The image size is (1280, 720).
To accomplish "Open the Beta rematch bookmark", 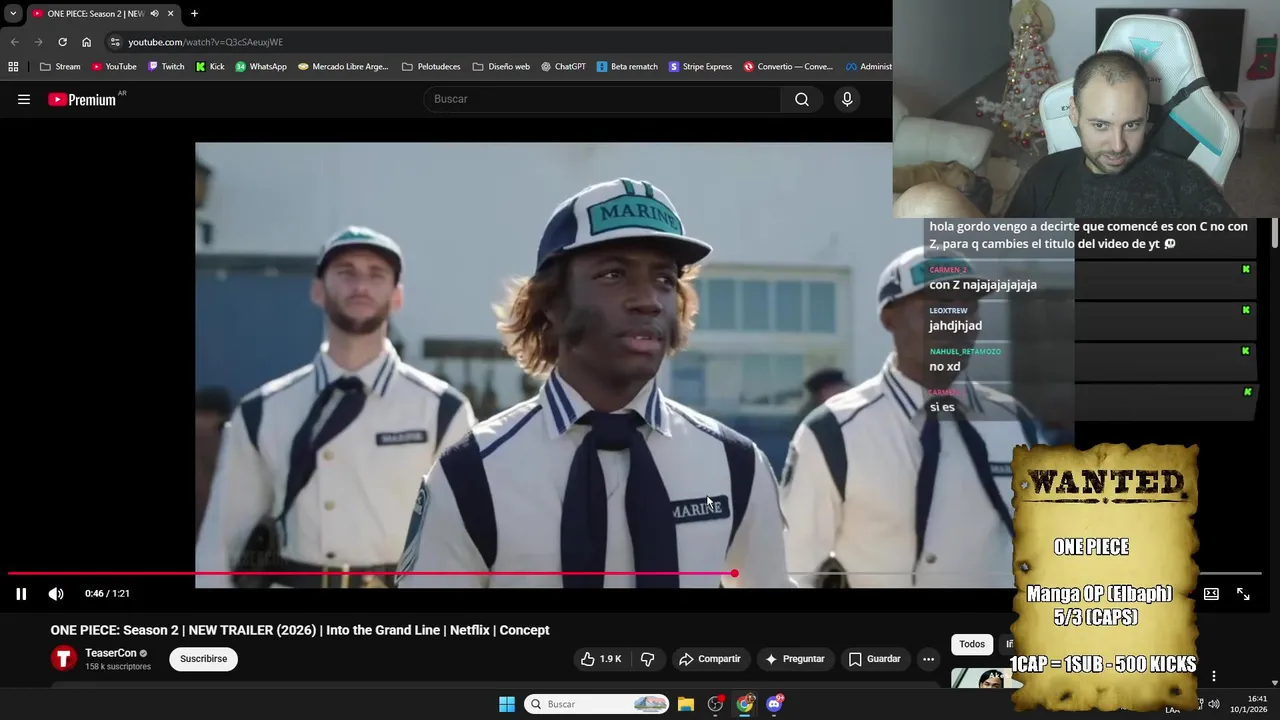I will tap(627, 67).
